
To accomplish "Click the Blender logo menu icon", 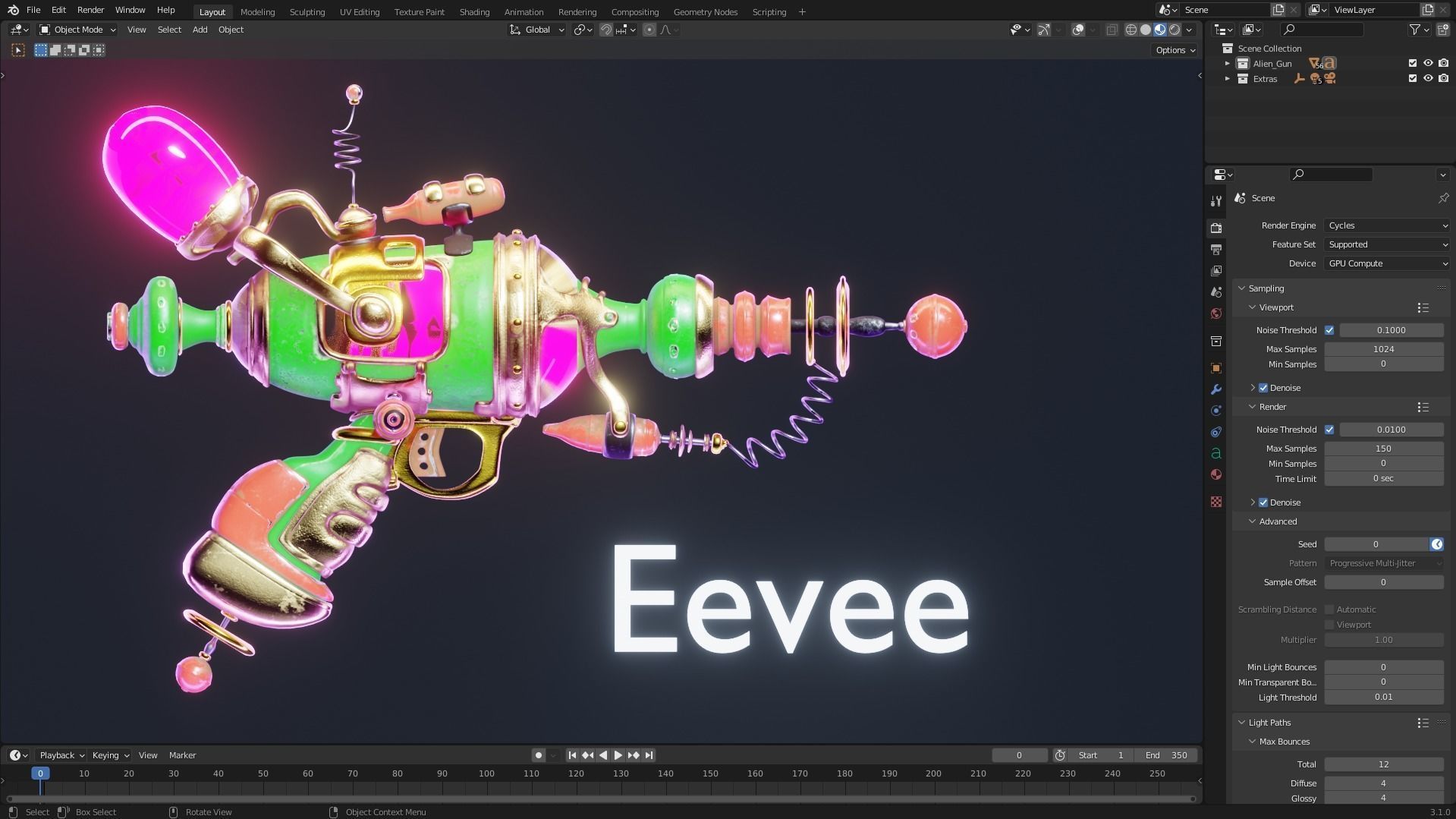I will tap(13, 11).
